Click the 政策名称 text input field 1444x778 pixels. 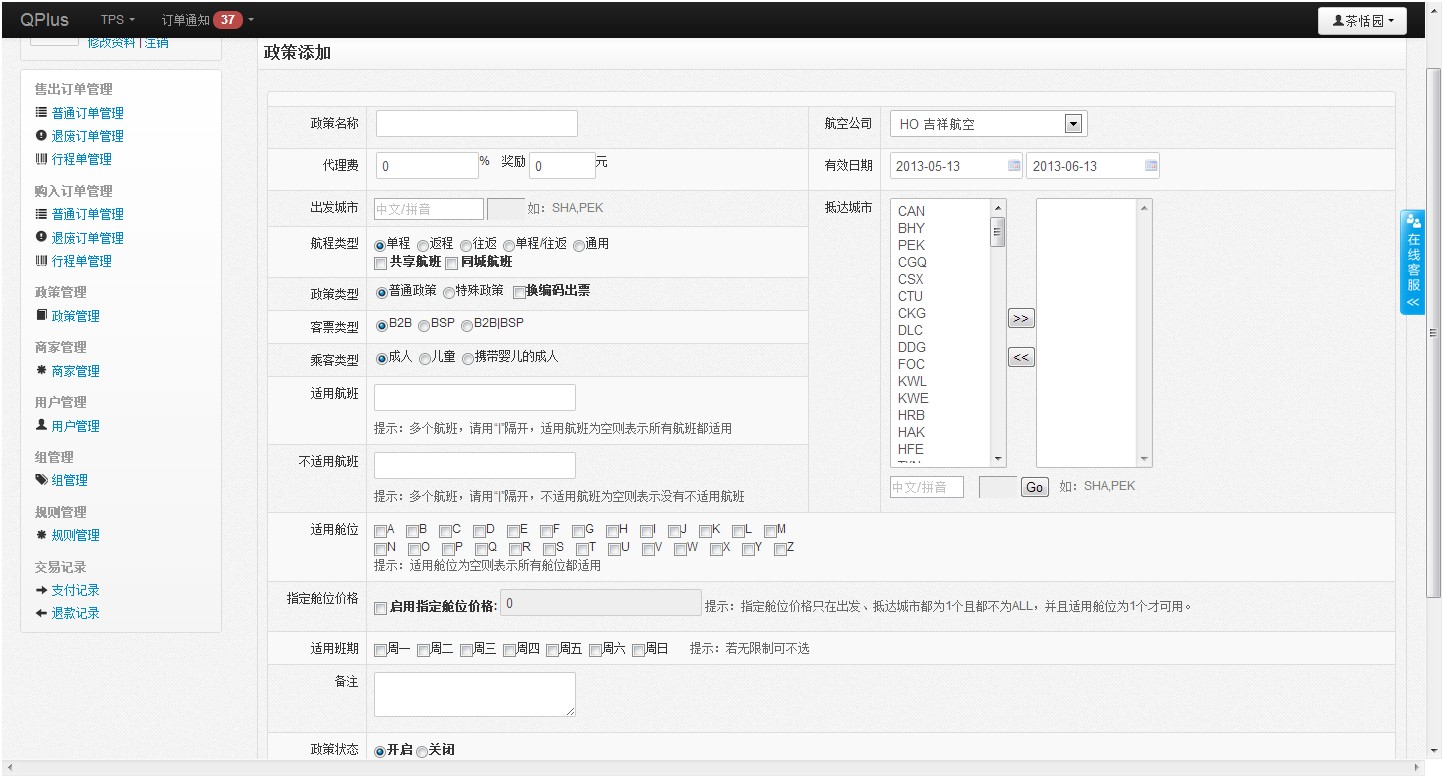[x=477, y=123]
